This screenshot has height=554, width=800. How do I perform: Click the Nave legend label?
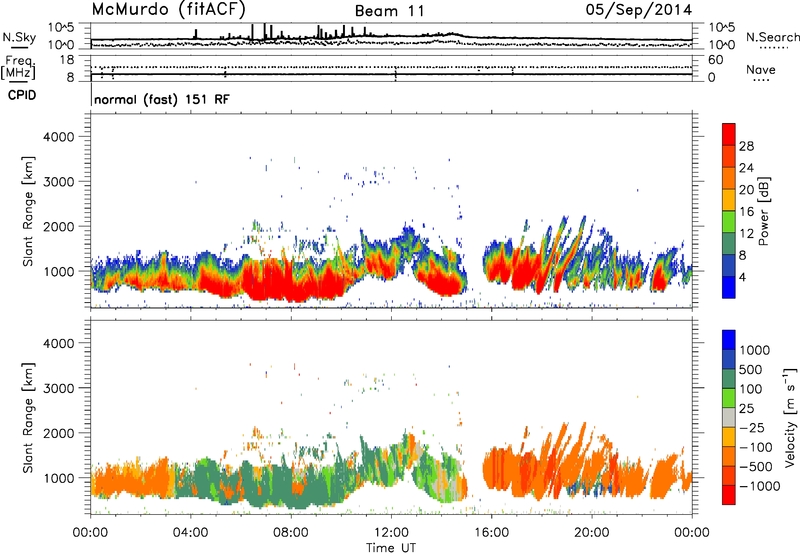pos(761,69)
